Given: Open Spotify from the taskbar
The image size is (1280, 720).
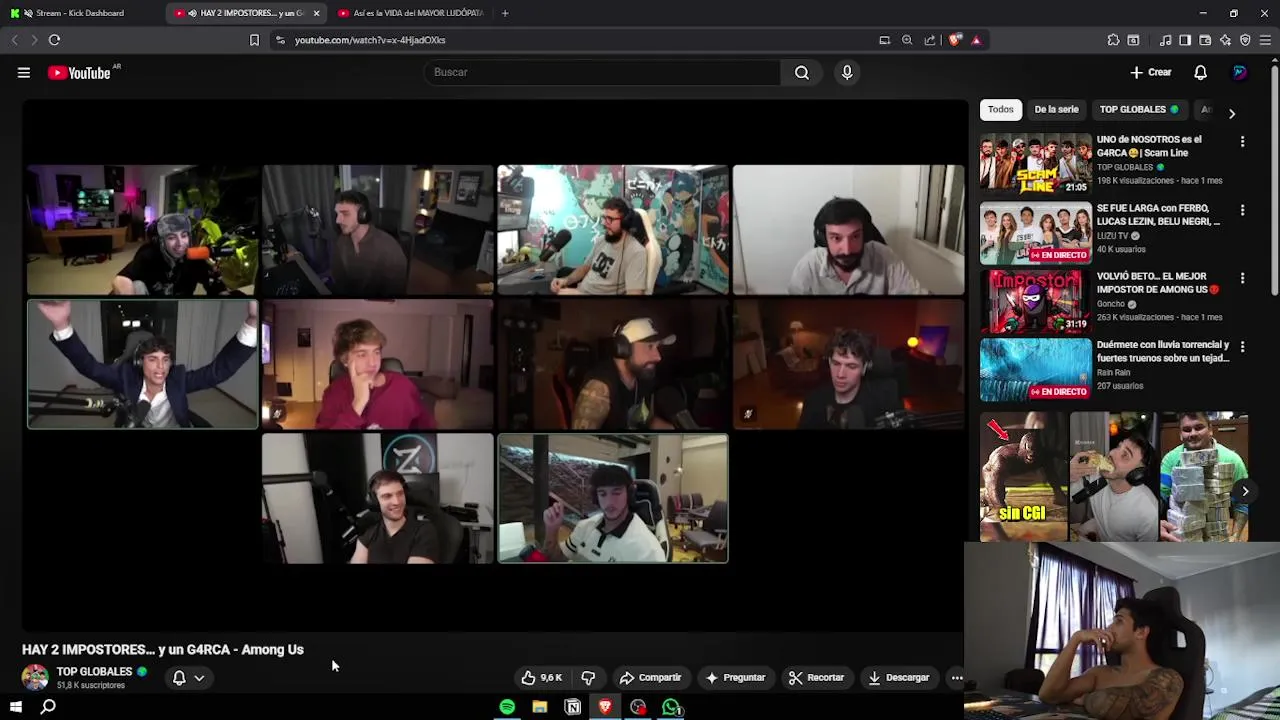Looking at the screenshot, I should (507, 707).
